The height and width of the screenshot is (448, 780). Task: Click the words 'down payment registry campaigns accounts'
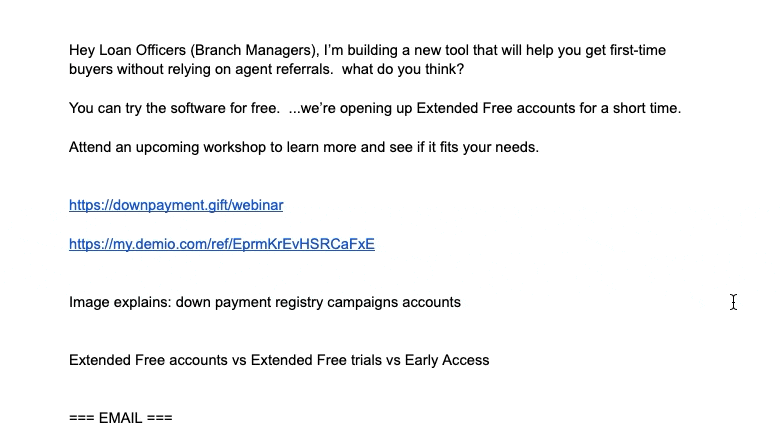pos(318,301)
